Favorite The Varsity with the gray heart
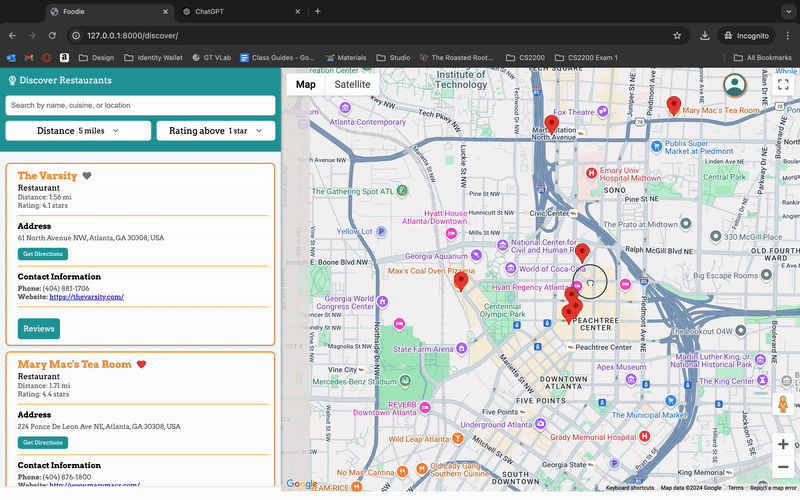 [87, 176]
